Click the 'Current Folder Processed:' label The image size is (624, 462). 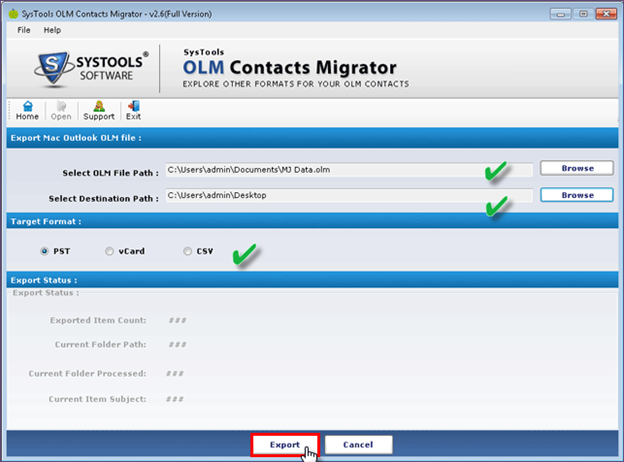(87, 374)
